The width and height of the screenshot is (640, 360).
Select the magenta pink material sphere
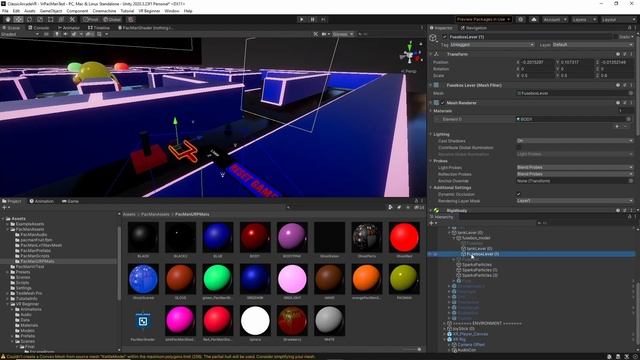coord(180,320)
